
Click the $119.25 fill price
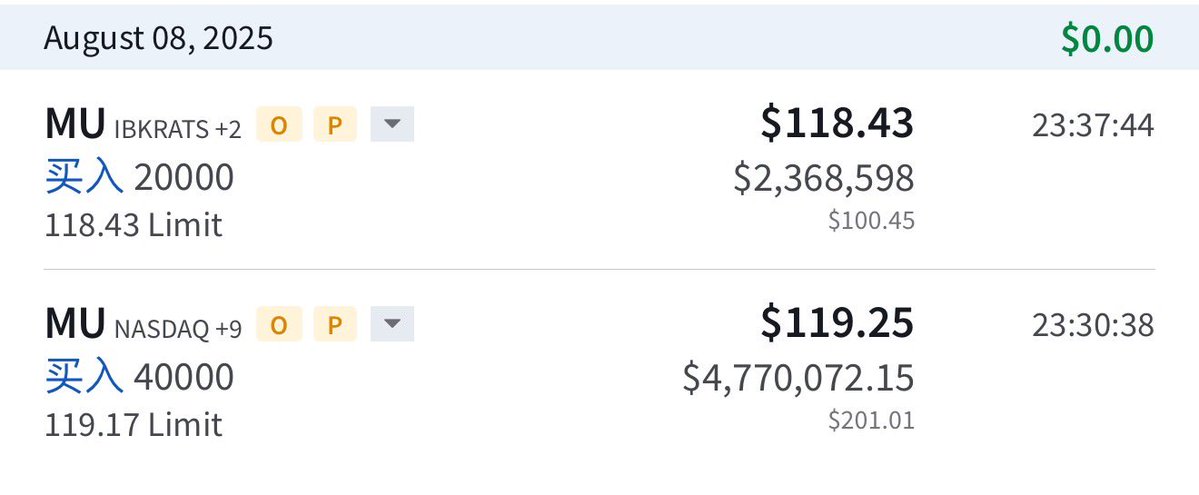(x=837, y=322)
